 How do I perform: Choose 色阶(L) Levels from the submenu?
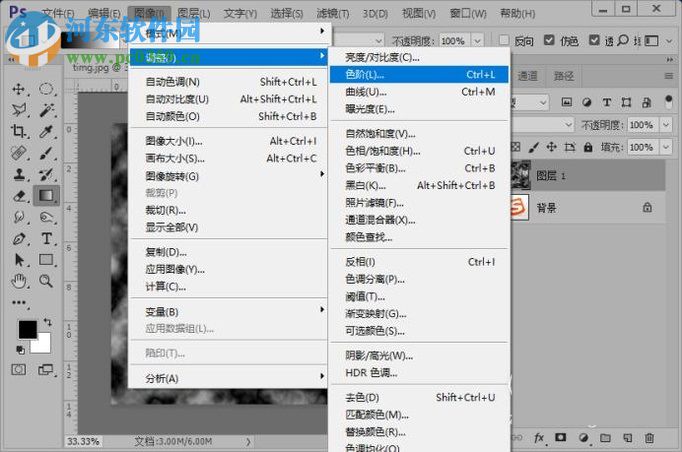pos(419,74)
